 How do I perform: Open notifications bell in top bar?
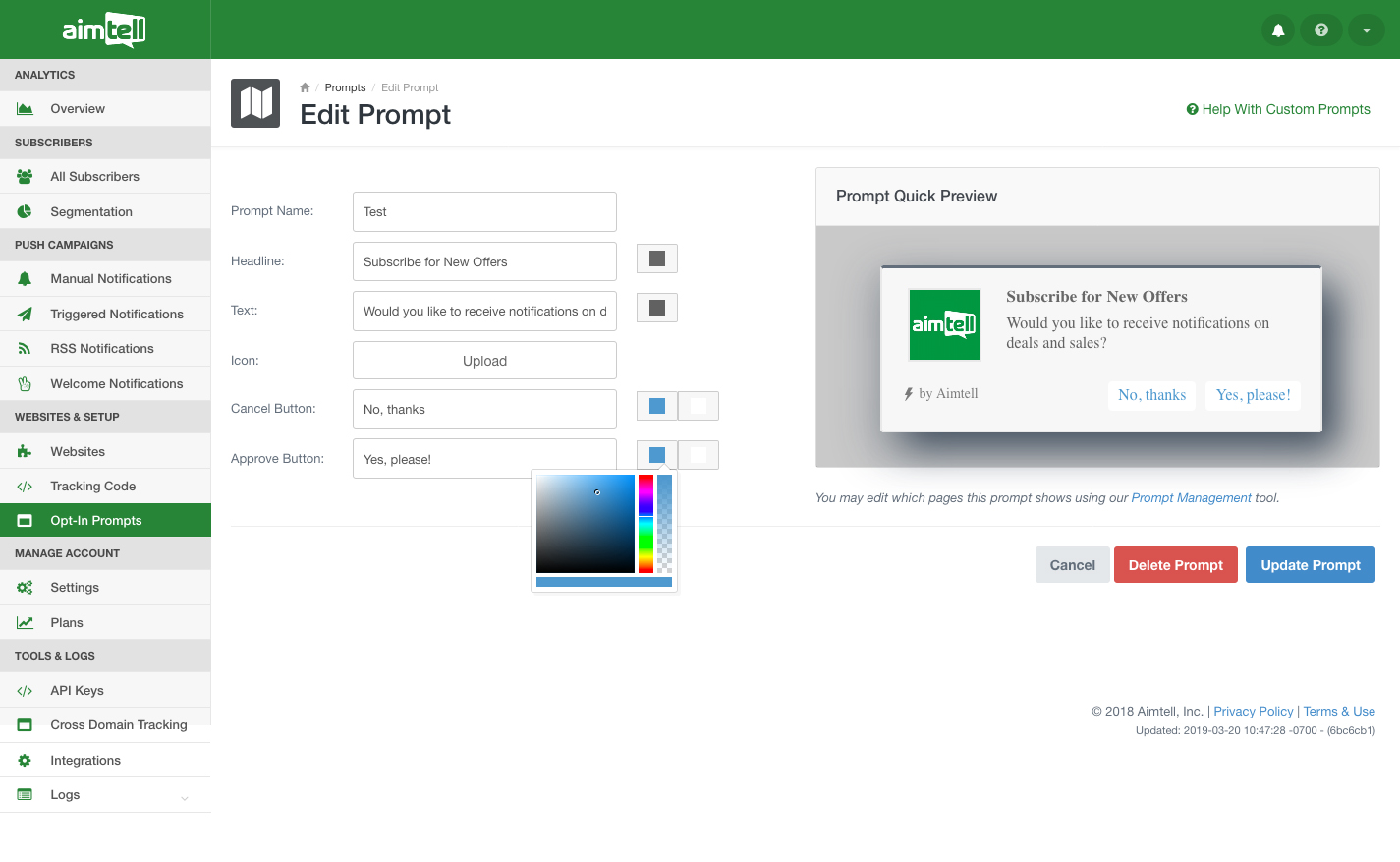1278,30
